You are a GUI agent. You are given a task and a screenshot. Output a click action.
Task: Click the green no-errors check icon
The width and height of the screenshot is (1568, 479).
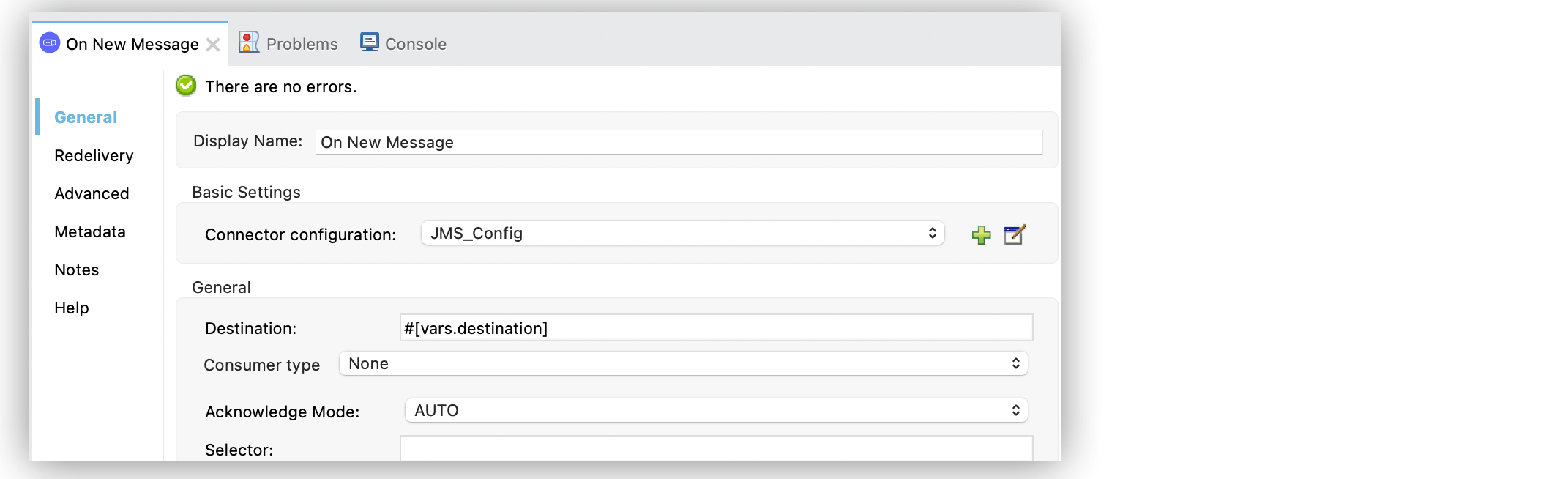185,86
